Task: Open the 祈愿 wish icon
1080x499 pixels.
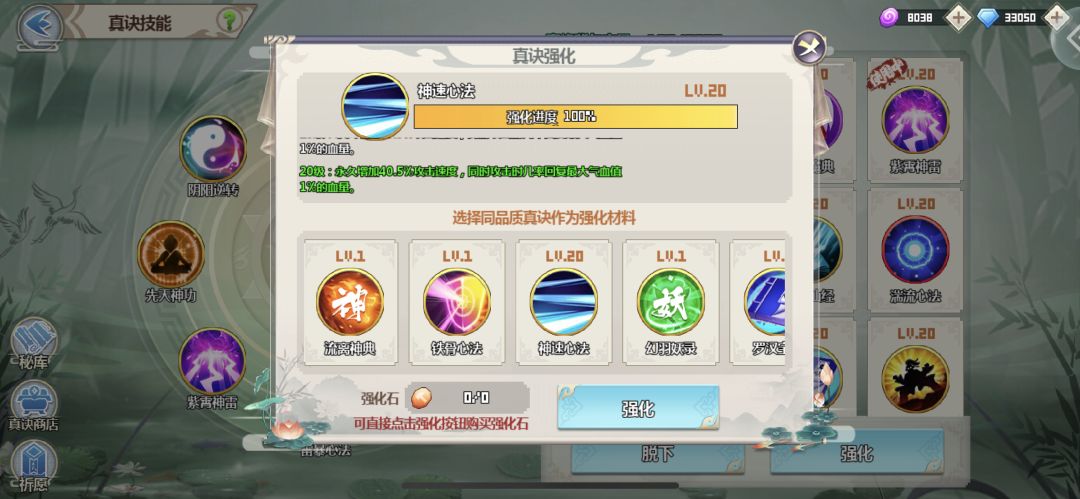Action: (34, 467)
